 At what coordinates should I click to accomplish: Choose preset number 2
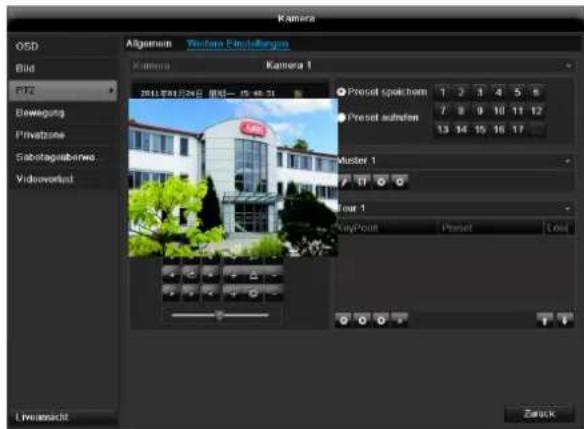point(461,92)
